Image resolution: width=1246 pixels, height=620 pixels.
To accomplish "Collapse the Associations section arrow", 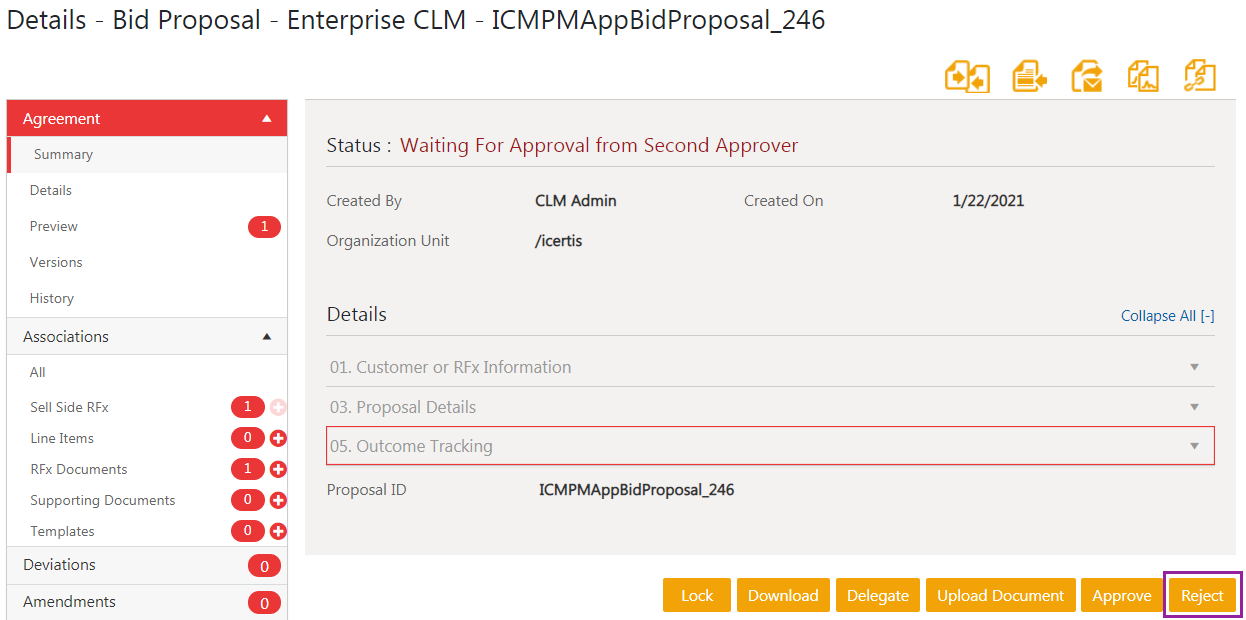I will point(266,337).
